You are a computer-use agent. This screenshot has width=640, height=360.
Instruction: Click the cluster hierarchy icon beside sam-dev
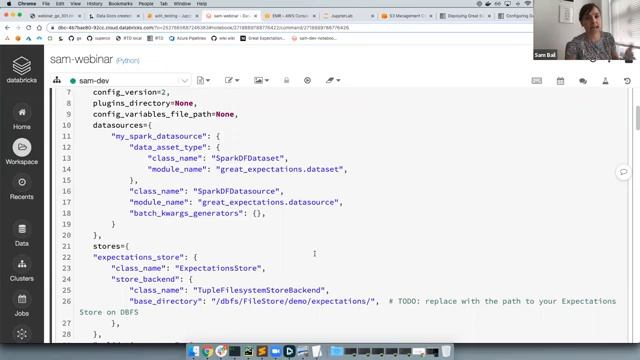(57, 80)
